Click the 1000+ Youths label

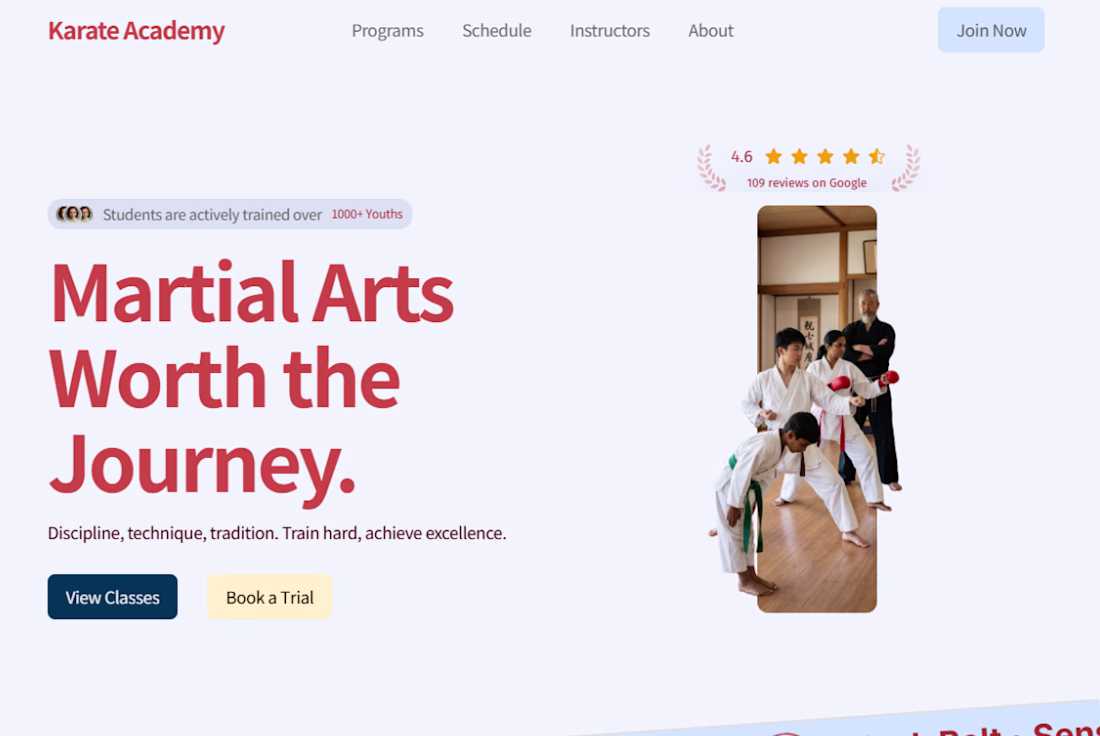tap(367, 214)
